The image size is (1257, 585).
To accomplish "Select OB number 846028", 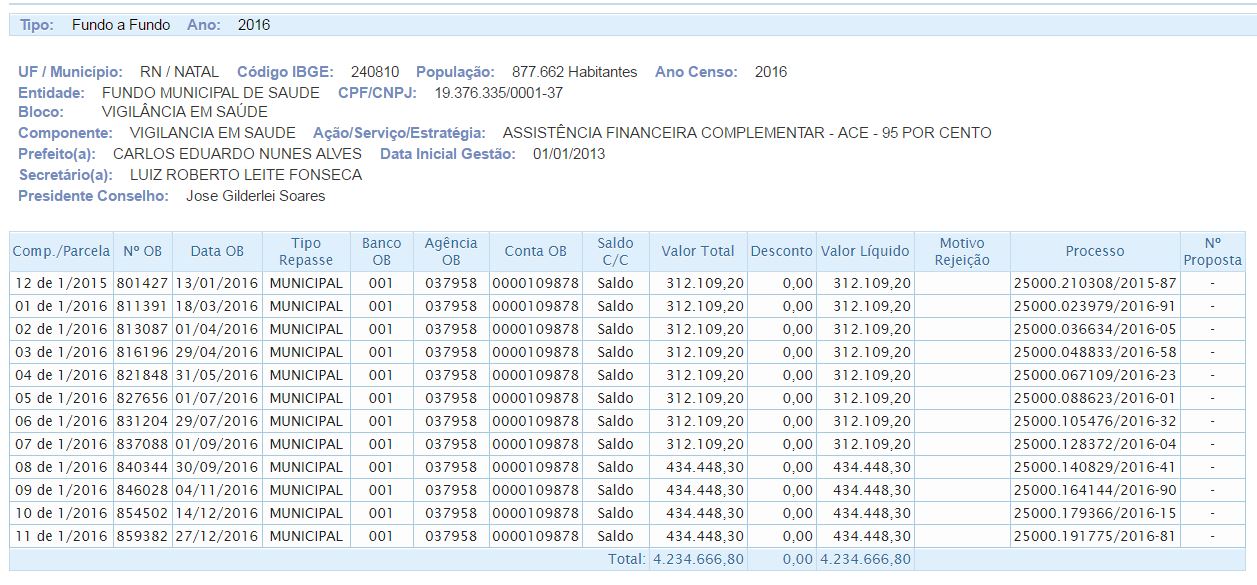I will point(144,490).
